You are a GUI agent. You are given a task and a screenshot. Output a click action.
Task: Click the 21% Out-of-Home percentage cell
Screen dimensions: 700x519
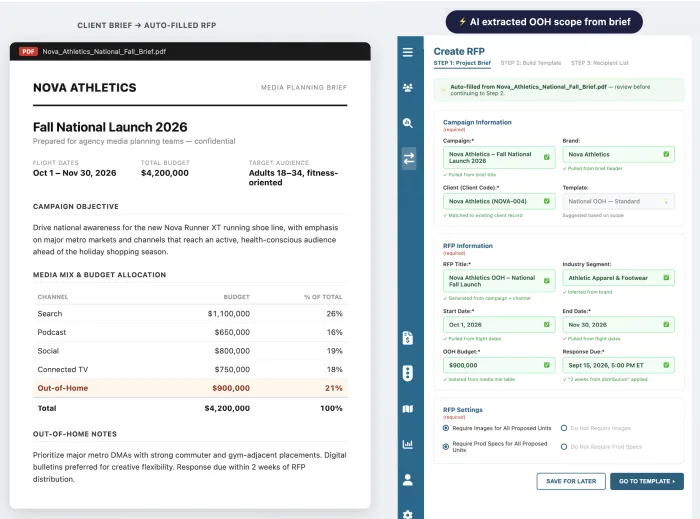[x=333, y=388]
